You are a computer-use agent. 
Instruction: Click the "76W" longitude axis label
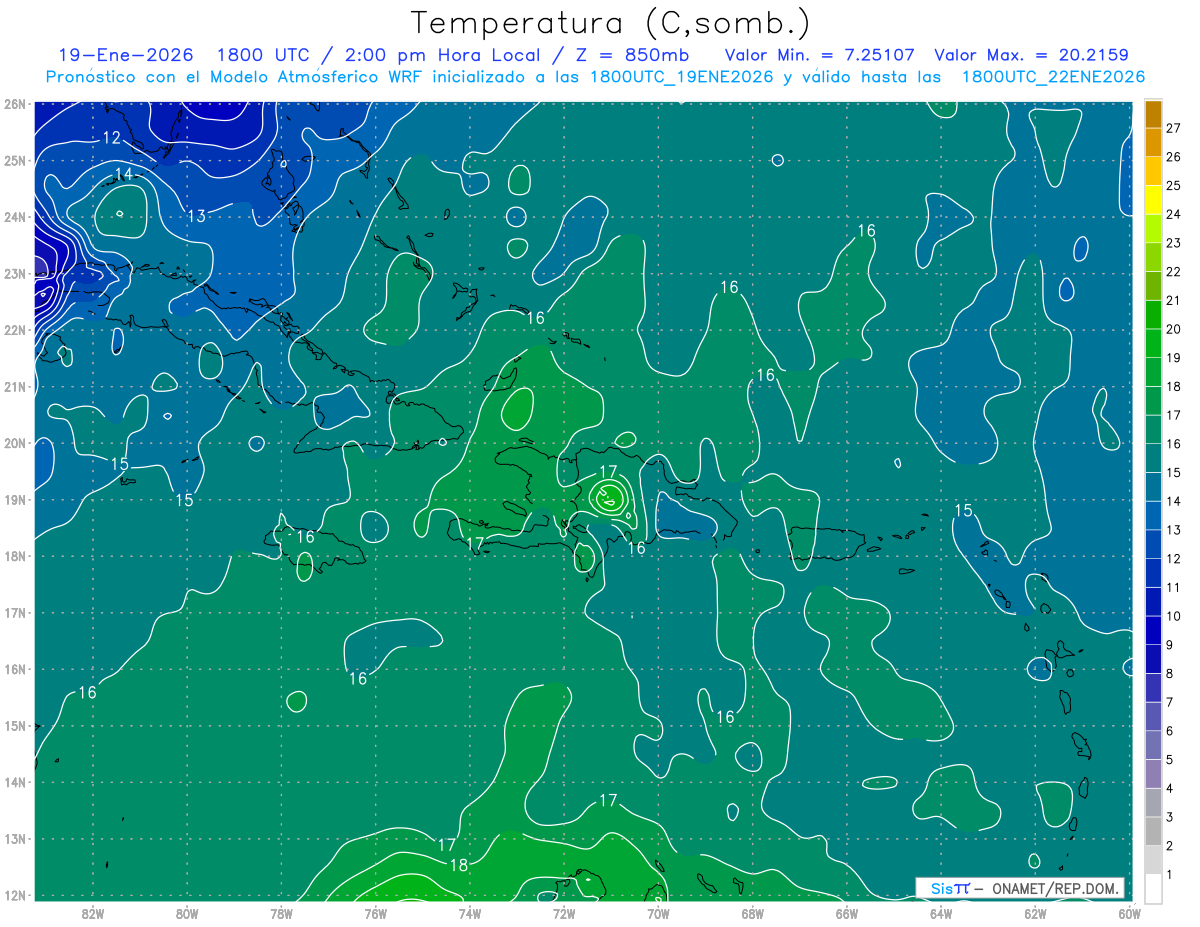point(375,913)
